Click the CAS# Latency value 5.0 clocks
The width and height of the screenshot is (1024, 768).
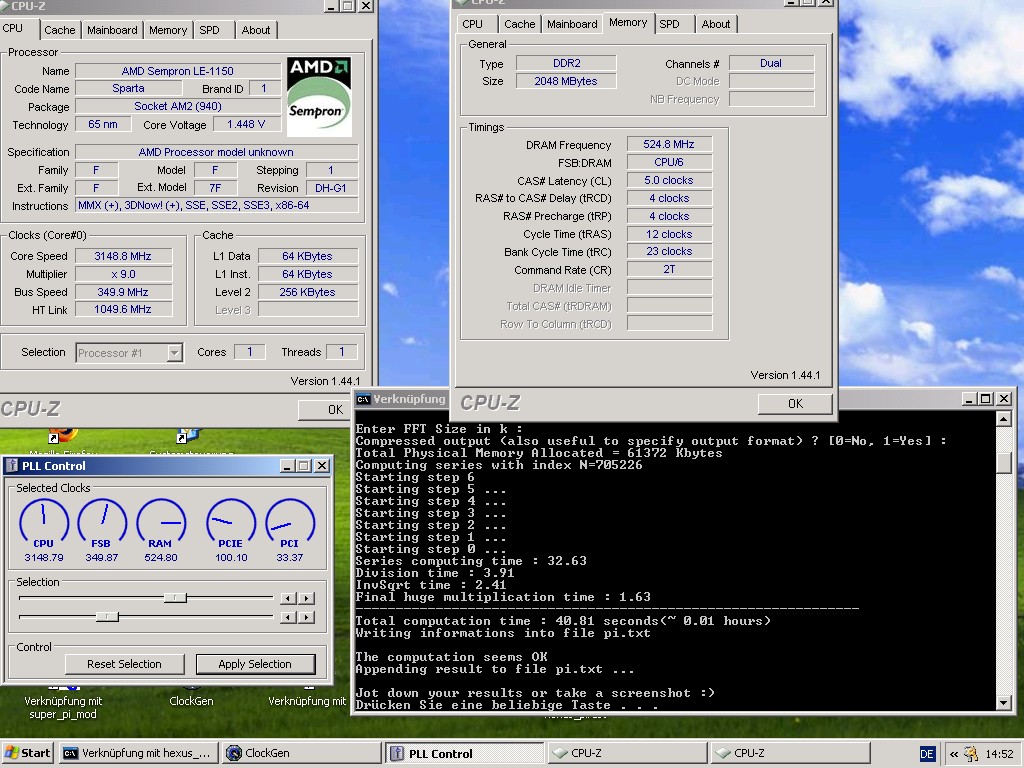click(x=669, y=180)
